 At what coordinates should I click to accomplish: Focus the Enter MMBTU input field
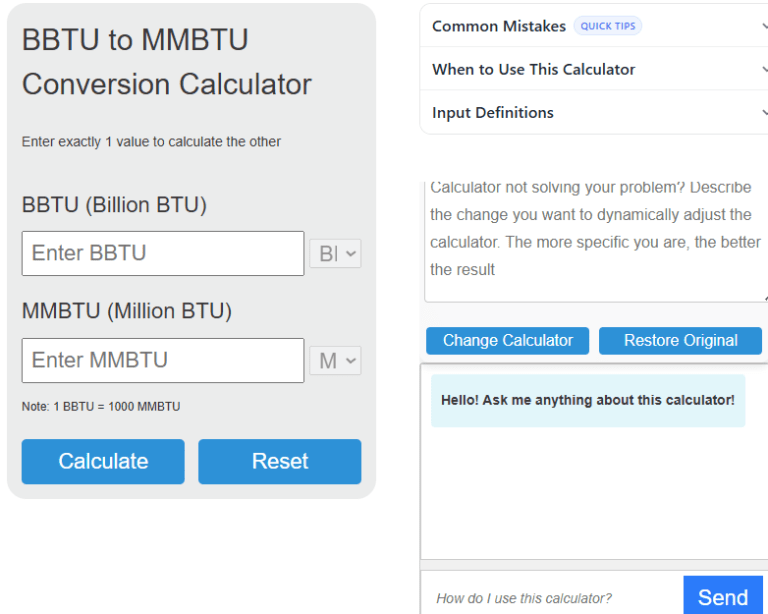[x=163, y=361]
